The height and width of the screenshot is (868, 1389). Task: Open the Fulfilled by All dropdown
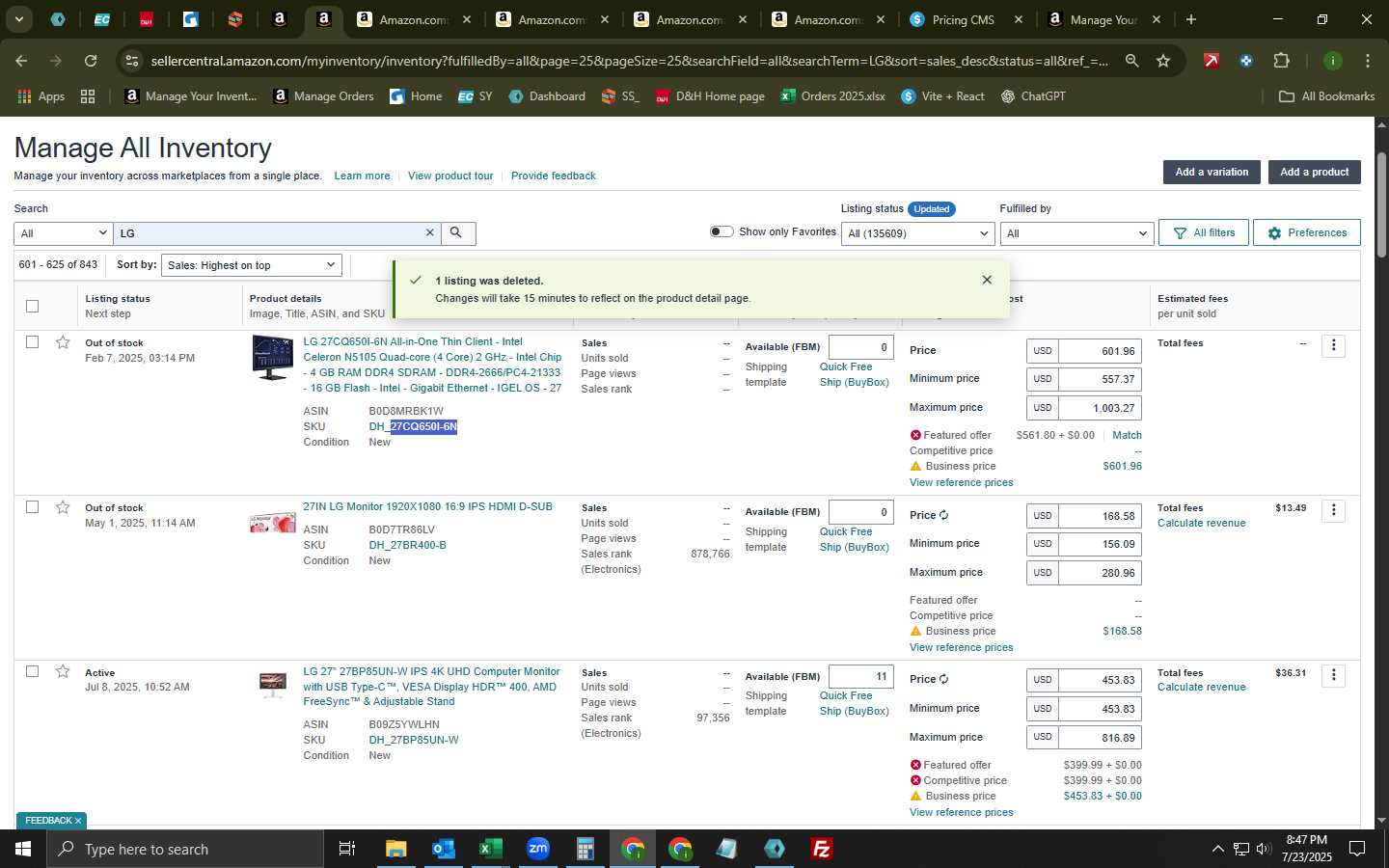[1076, 233]
